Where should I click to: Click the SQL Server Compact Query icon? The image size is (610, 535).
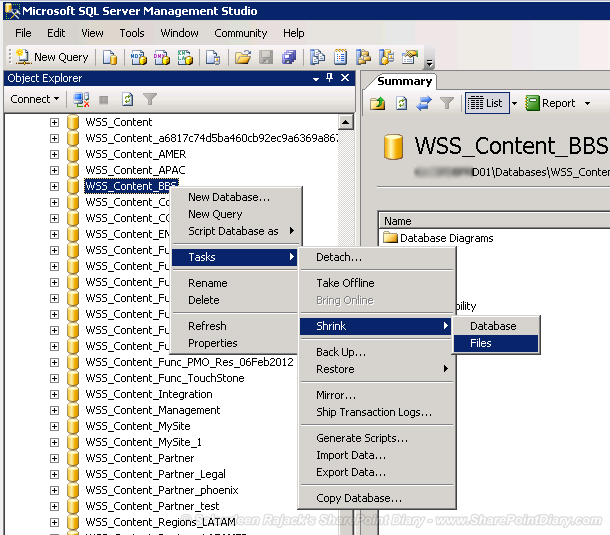click(x=213, y=57)
